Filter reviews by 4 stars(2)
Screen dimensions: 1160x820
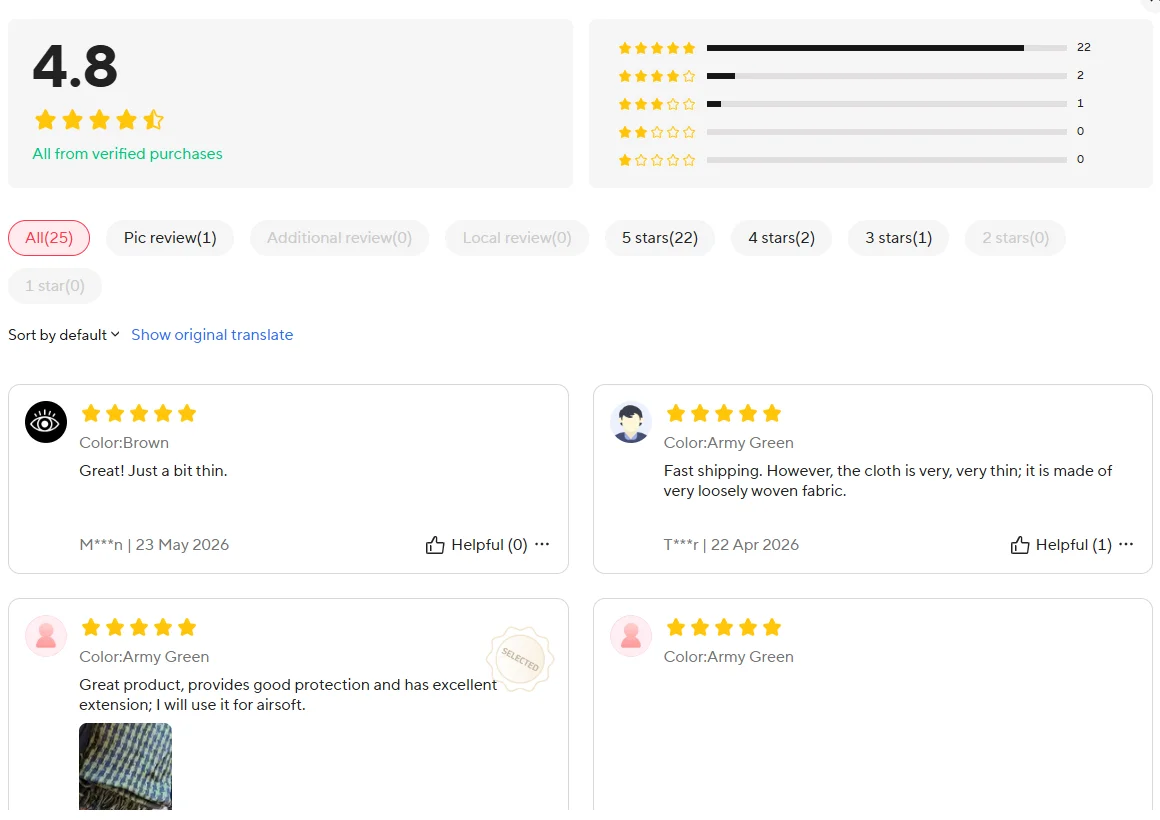(781, 238)
